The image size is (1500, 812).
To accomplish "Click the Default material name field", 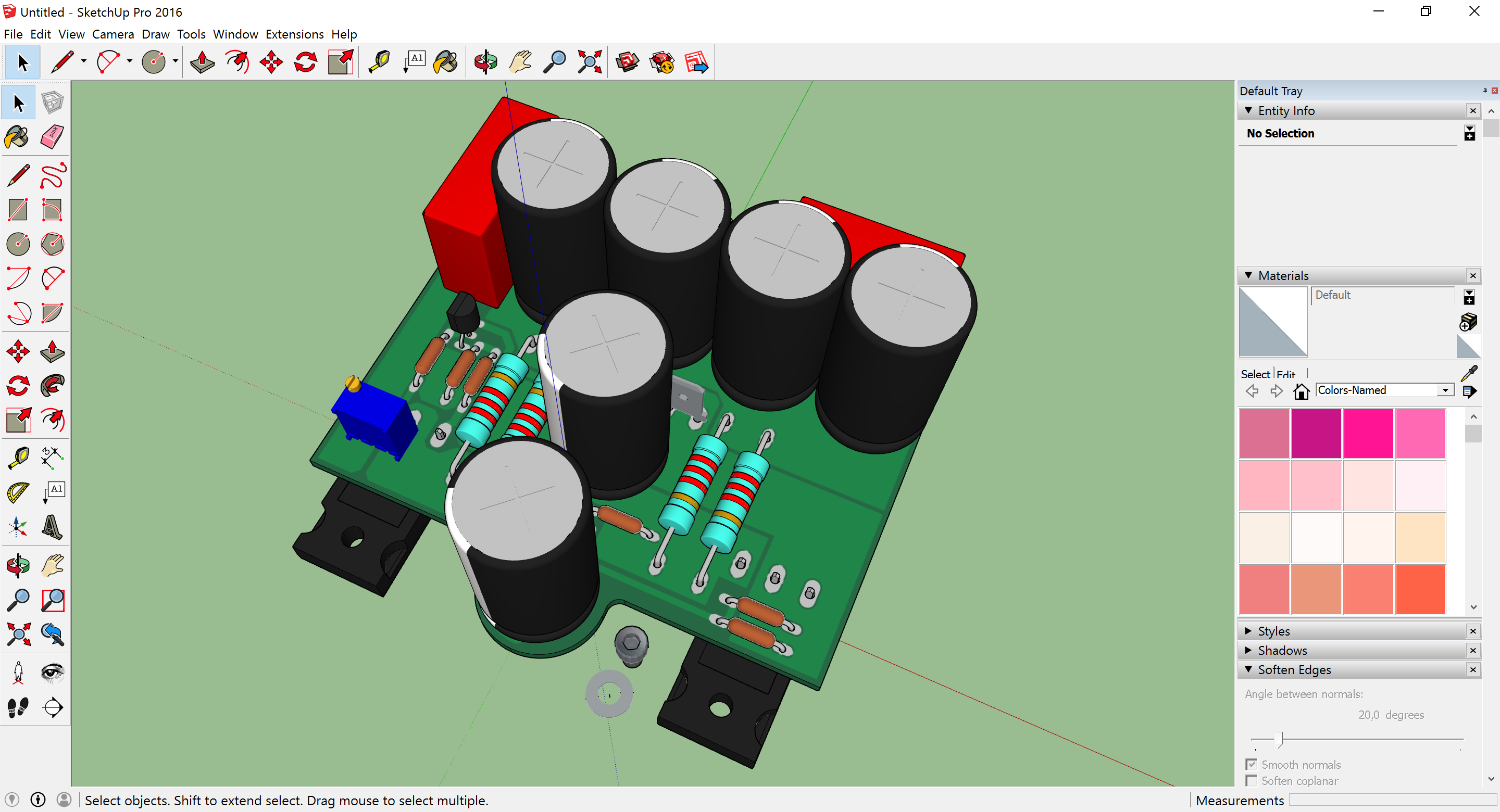I will (x=1383, y=295).
